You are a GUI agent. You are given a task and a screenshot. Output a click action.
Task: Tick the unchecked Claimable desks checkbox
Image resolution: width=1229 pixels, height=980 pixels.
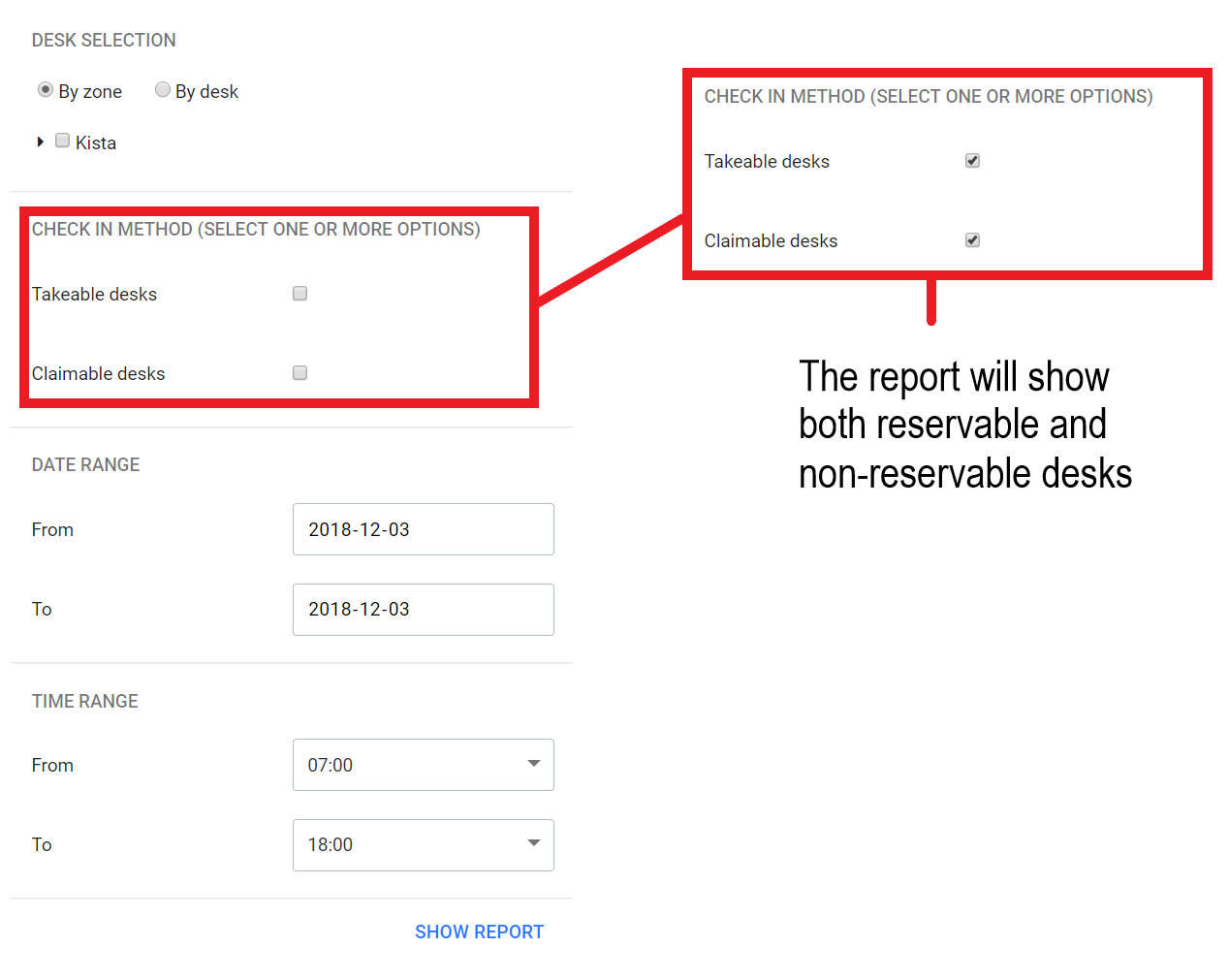click(300, 373)
